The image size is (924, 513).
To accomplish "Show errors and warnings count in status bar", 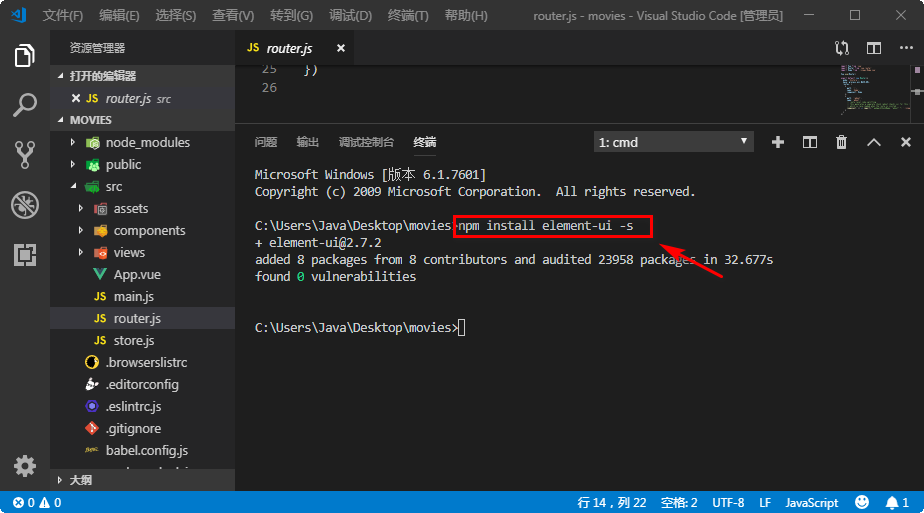I will pos(37,502).
